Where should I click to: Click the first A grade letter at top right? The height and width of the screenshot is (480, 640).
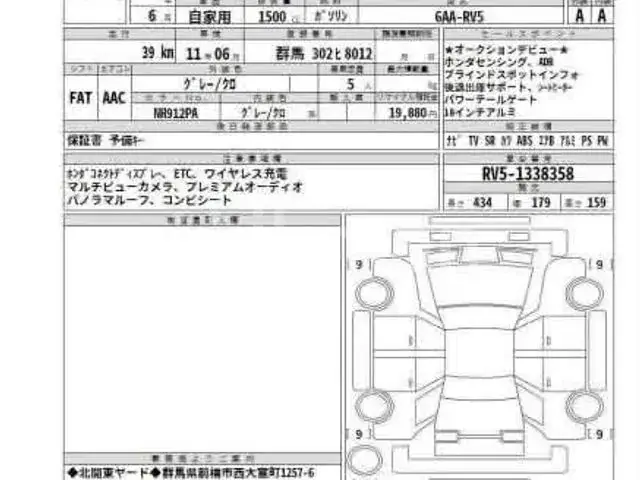(x=580, y=16)
